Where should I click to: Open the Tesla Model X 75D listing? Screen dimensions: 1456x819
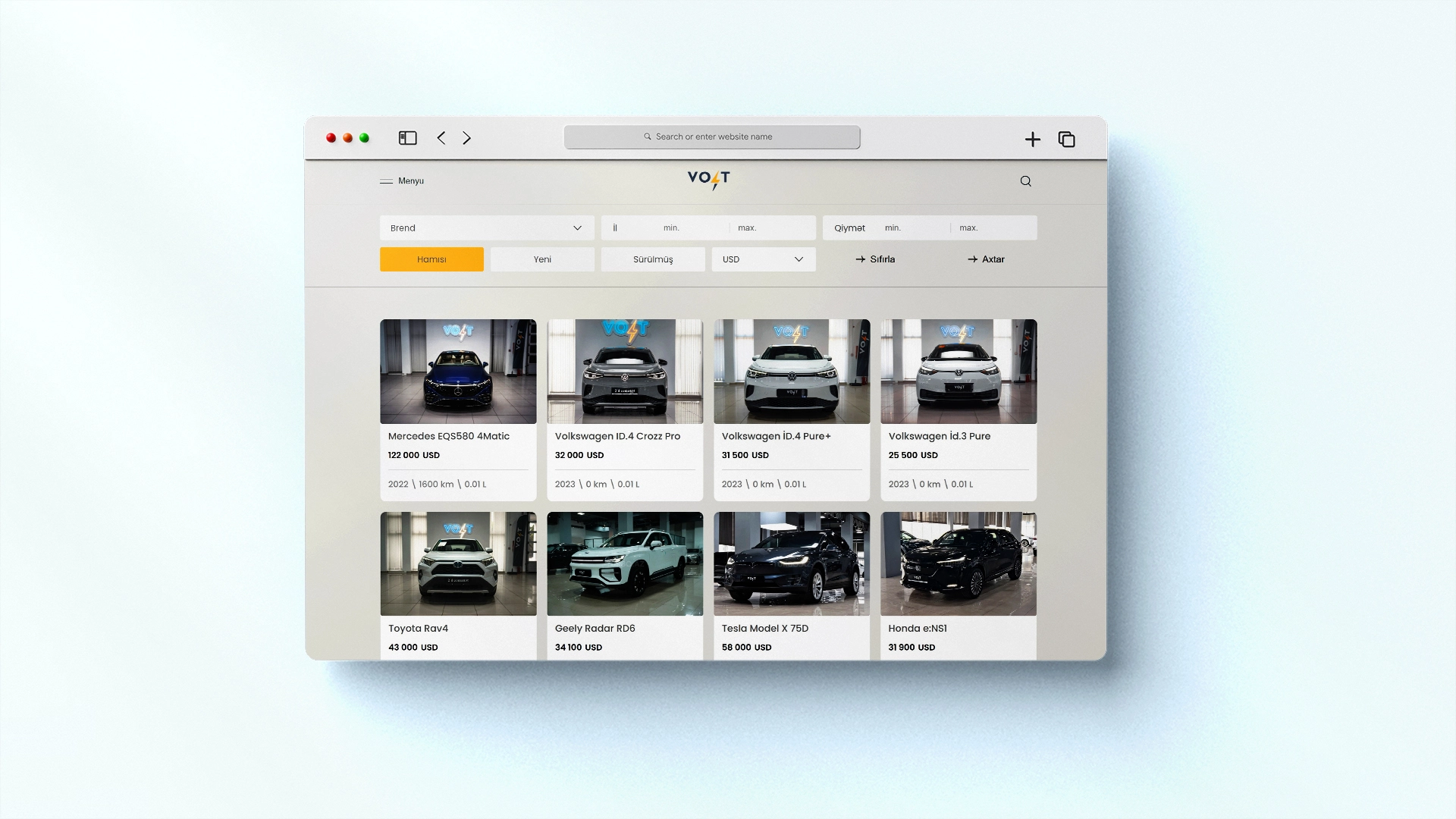(792, 585)
